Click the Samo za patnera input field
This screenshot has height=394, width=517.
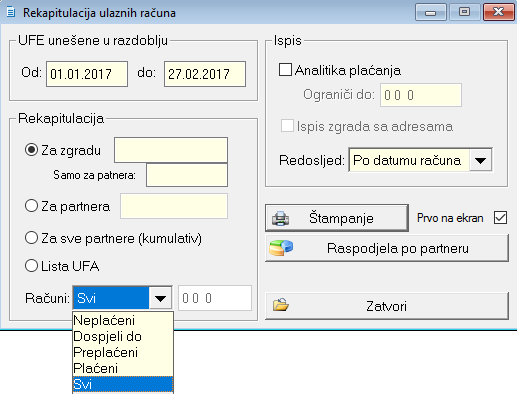coord(187,175)
